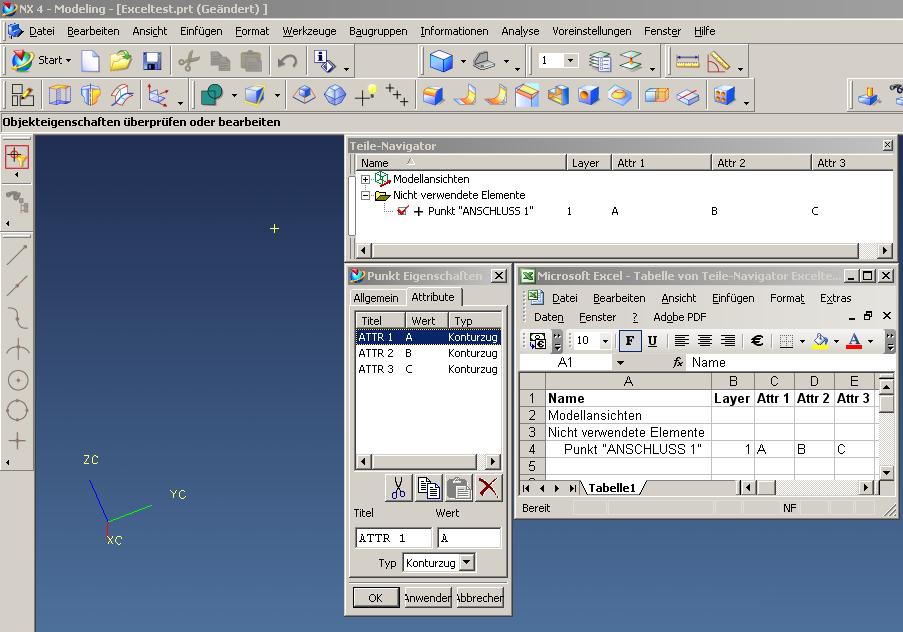This screenshot has height=632, width=903.
Task: Toggle bold formatting in Excel
Action: click(629, 340)
